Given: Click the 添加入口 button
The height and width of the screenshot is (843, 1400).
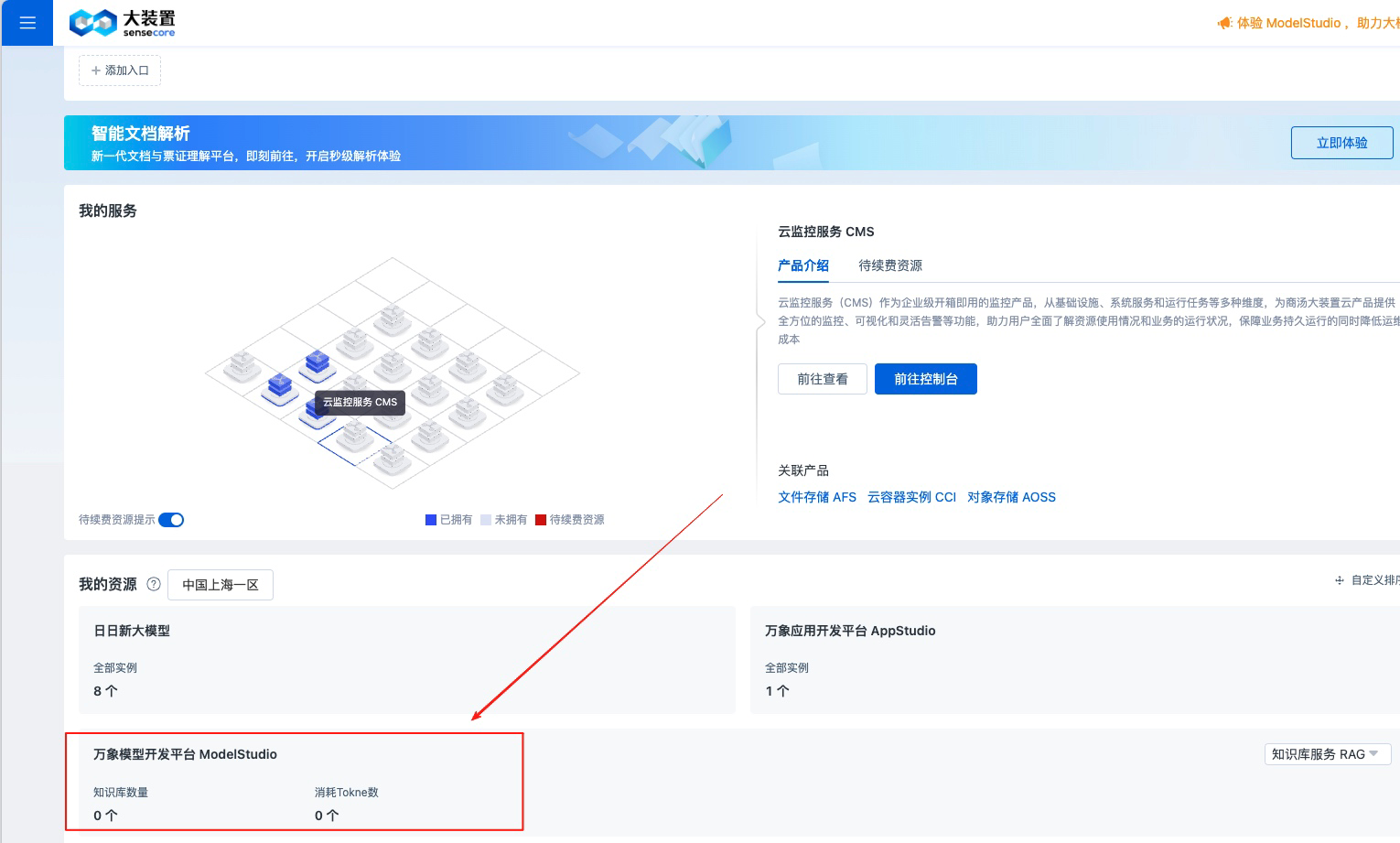Looking at the screenshot, I should click(119, 70).
